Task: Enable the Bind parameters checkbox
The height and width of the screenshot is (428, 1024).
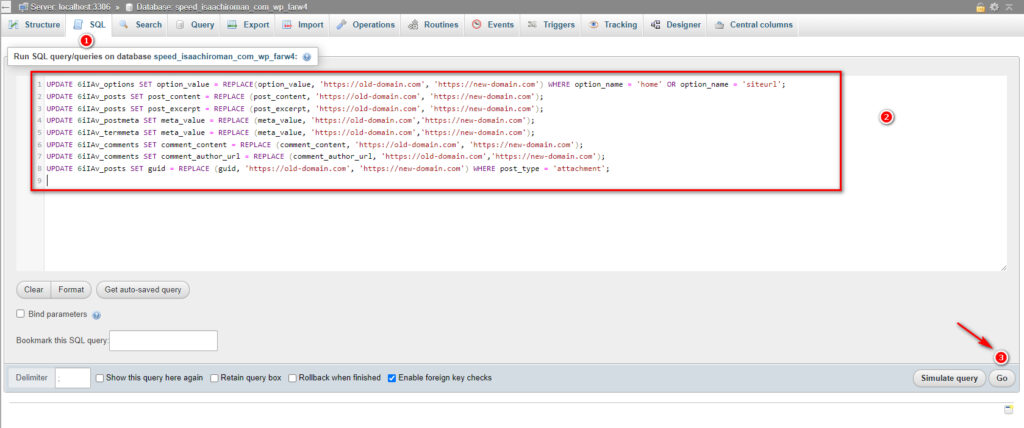Action: pyautogui.click(x=20, y=314)
